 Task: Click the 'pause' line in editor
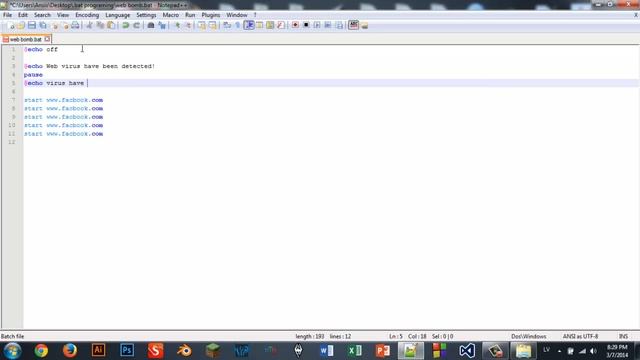pyautogui.click(x=33, y=75)
